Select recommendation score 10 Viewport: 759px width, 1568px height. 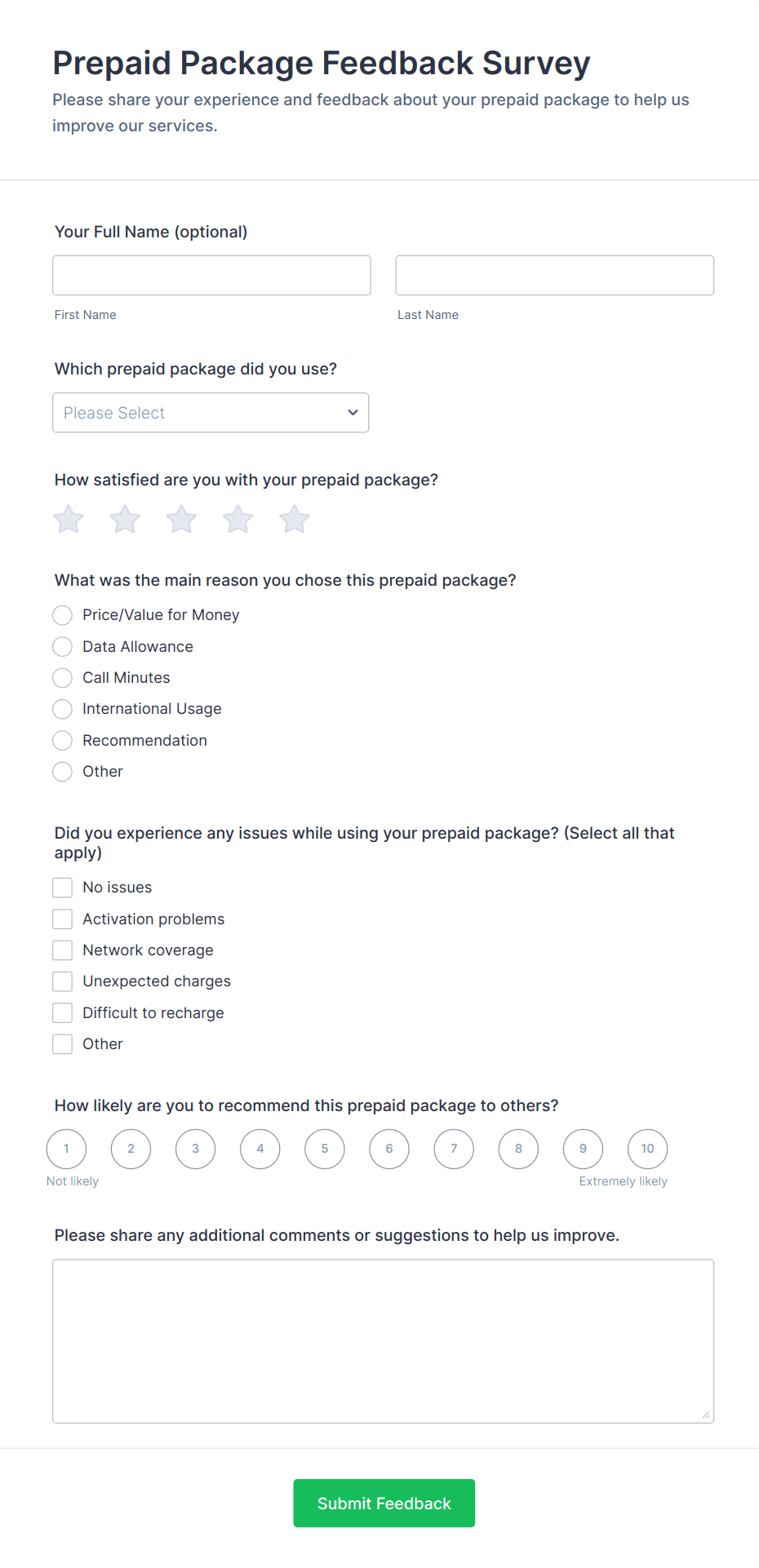click(647, 1149)
